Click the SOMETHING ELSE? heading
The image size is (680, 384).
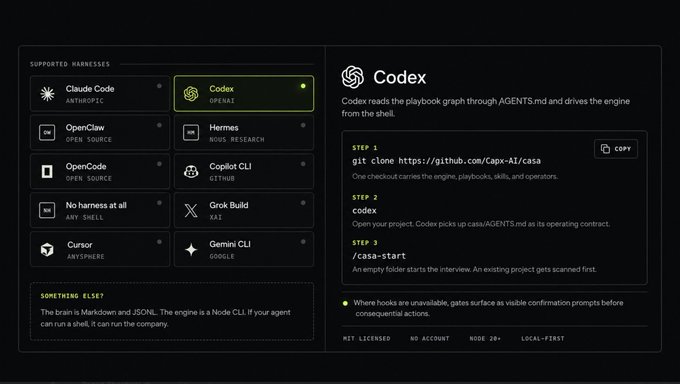pyautogui.click(x=72, y=296)
